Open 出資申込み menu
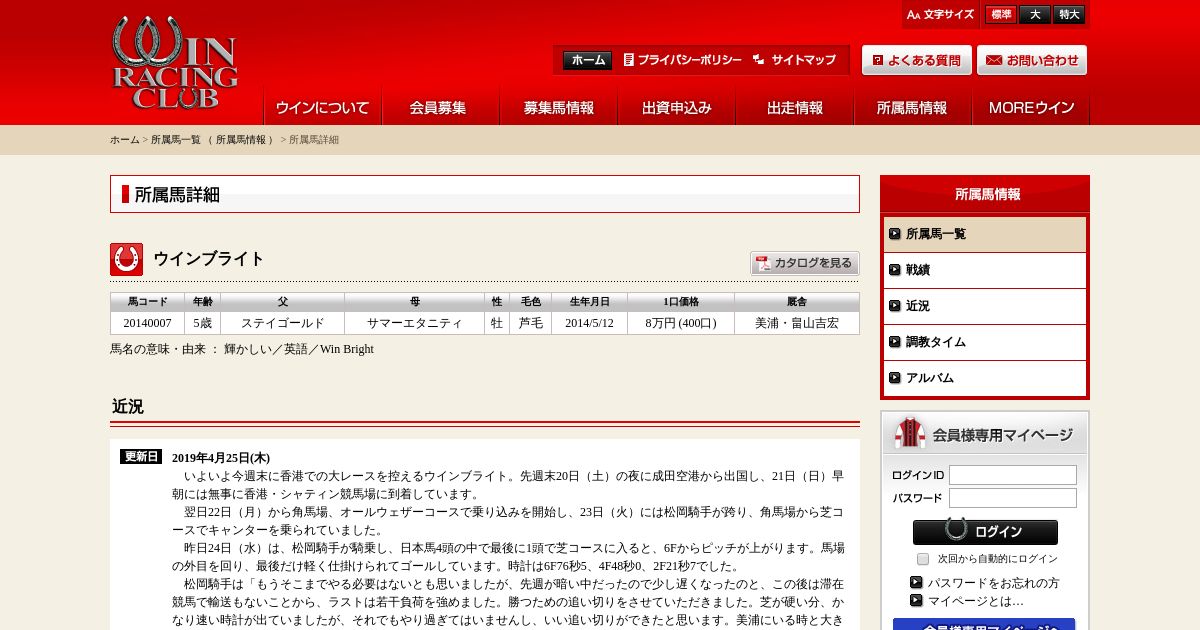The image size is (1200, 630). point(676,108)
